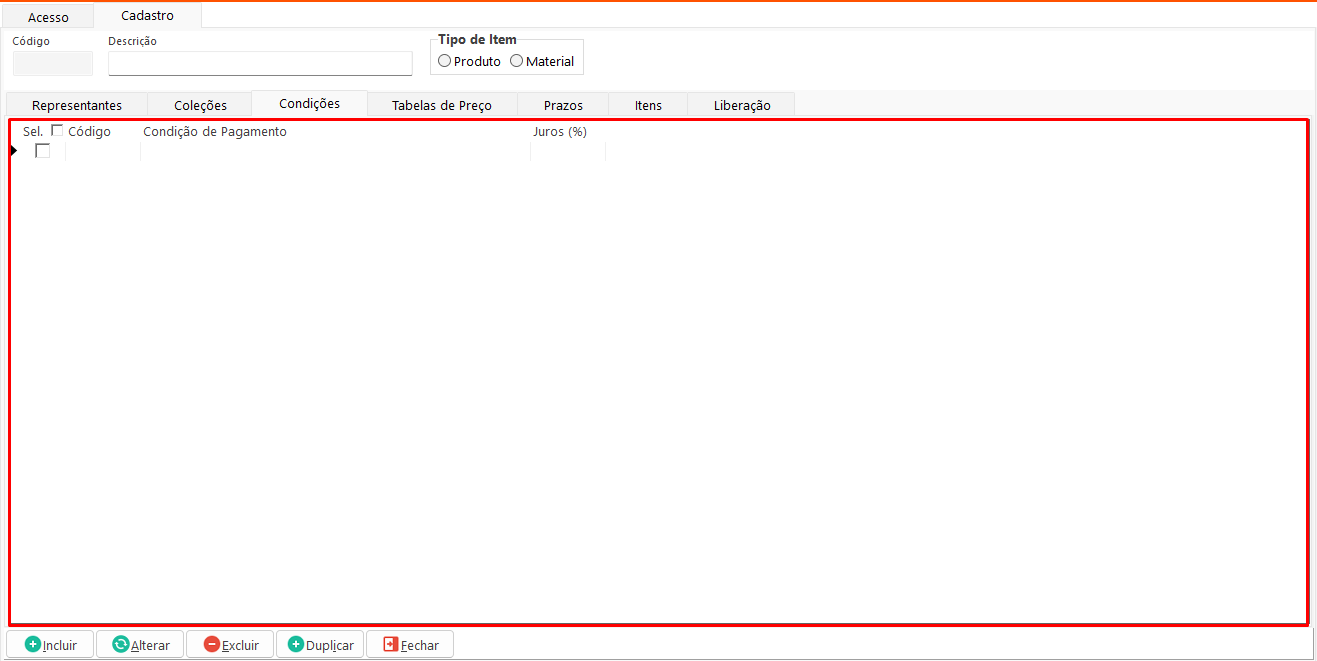The width and height of the screenshot is (1317, 661).
Task: Click the Código input box
Action: point(52,64)
